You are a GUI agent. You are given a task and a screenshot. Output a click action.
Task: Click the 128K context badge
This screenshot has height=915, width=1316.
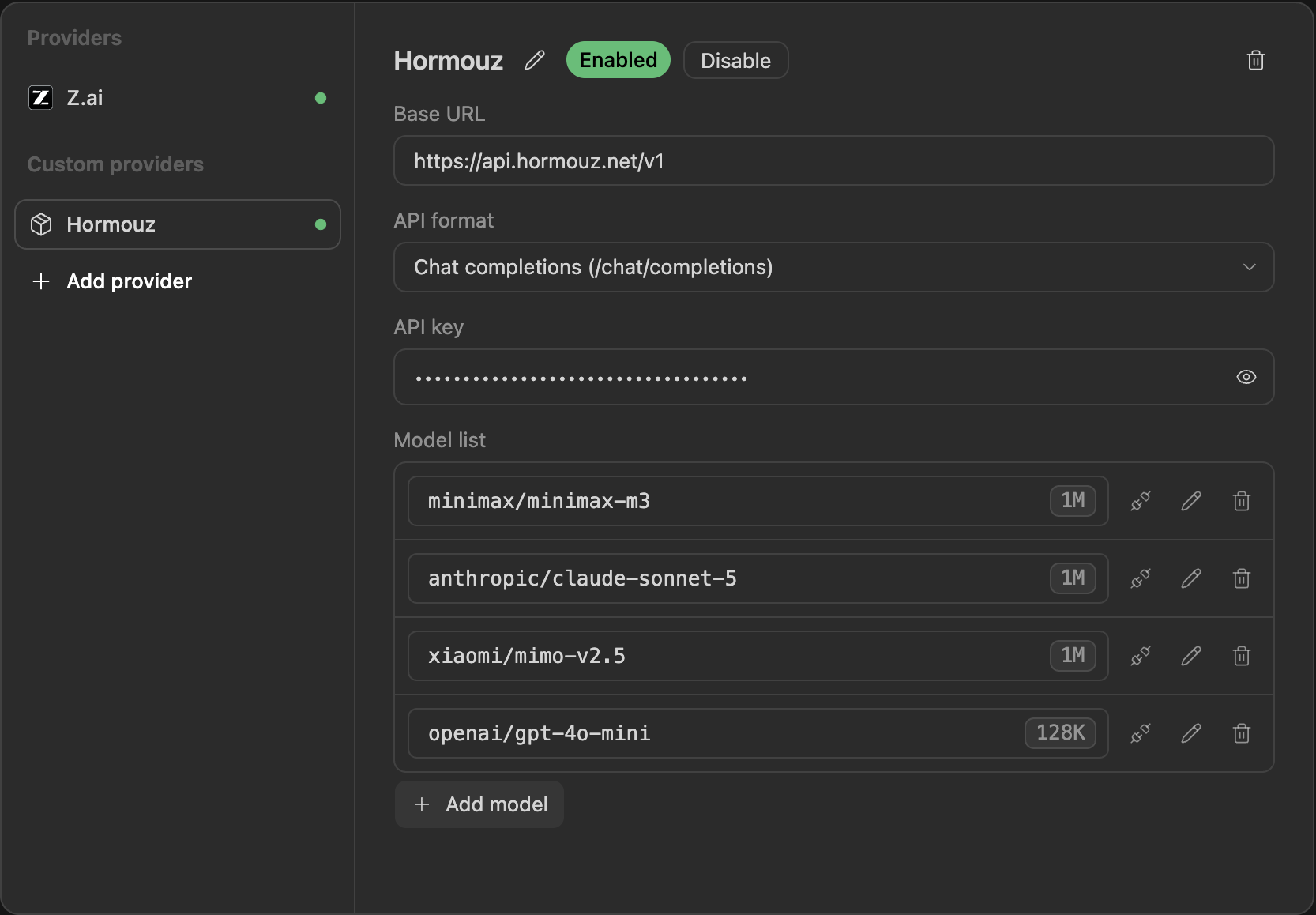click(1061, 733)
